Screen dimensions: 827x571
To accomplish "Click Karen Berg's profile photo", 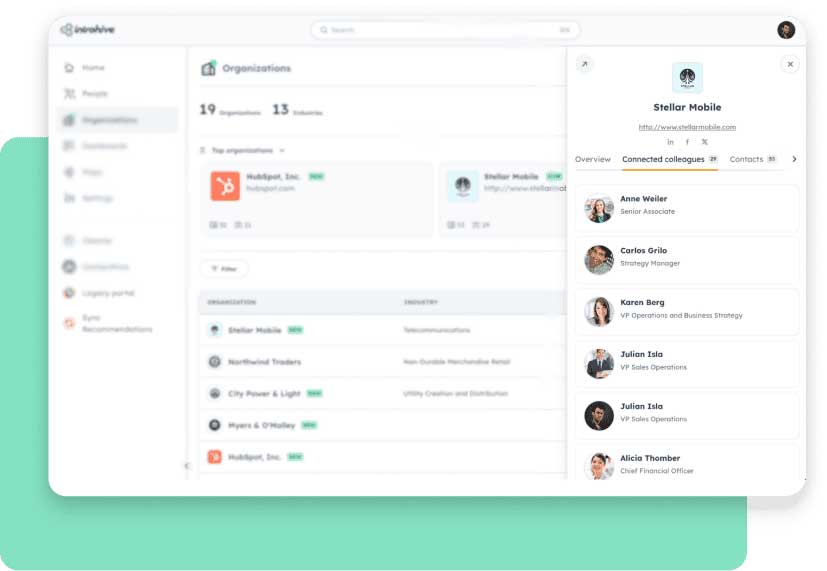I will [x=599, y=312].
